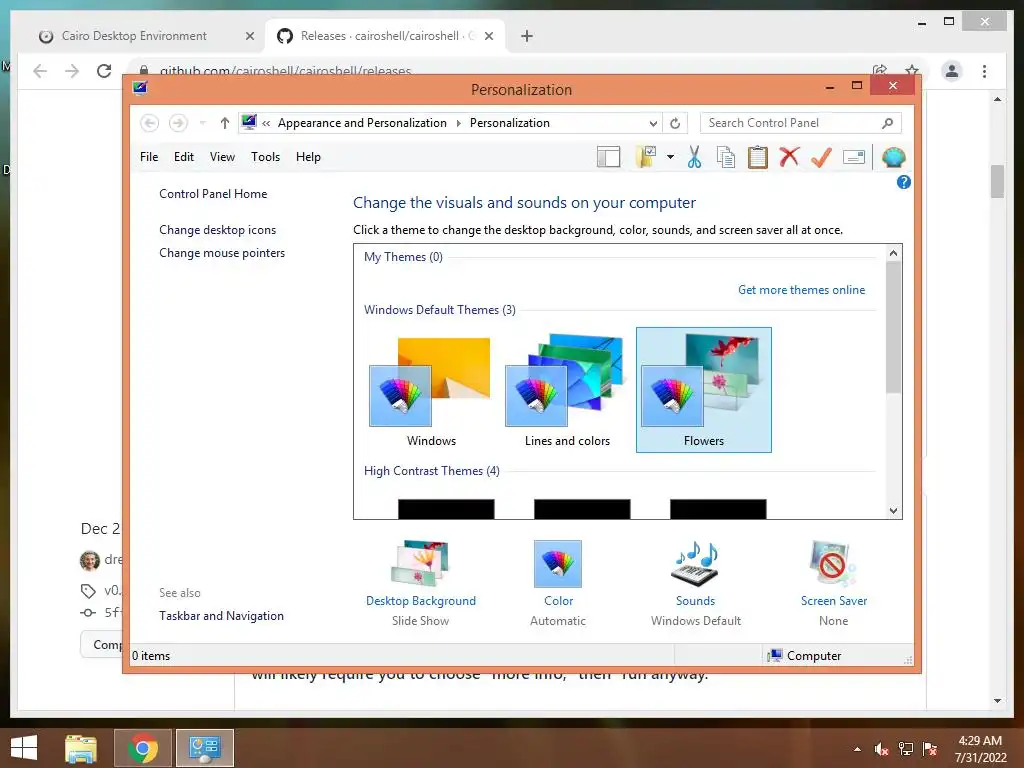
Task: Open Change mouse pointers link
Action: pyautogui.click(x=222, y=253)
